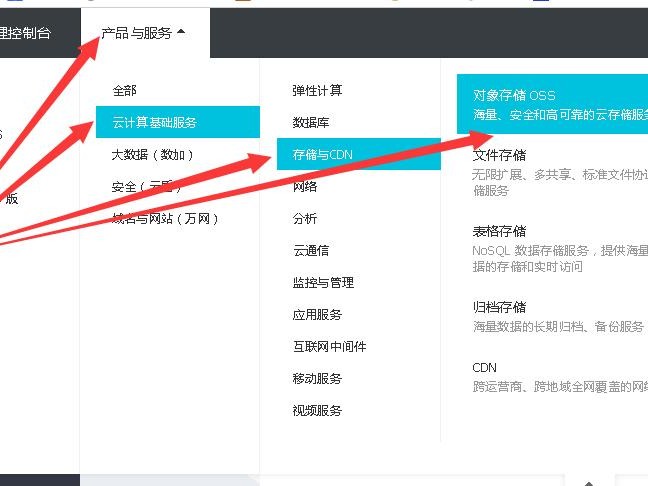Open CDN product link
The width and height of the screenshot is (648, 486).
point(484,367)
